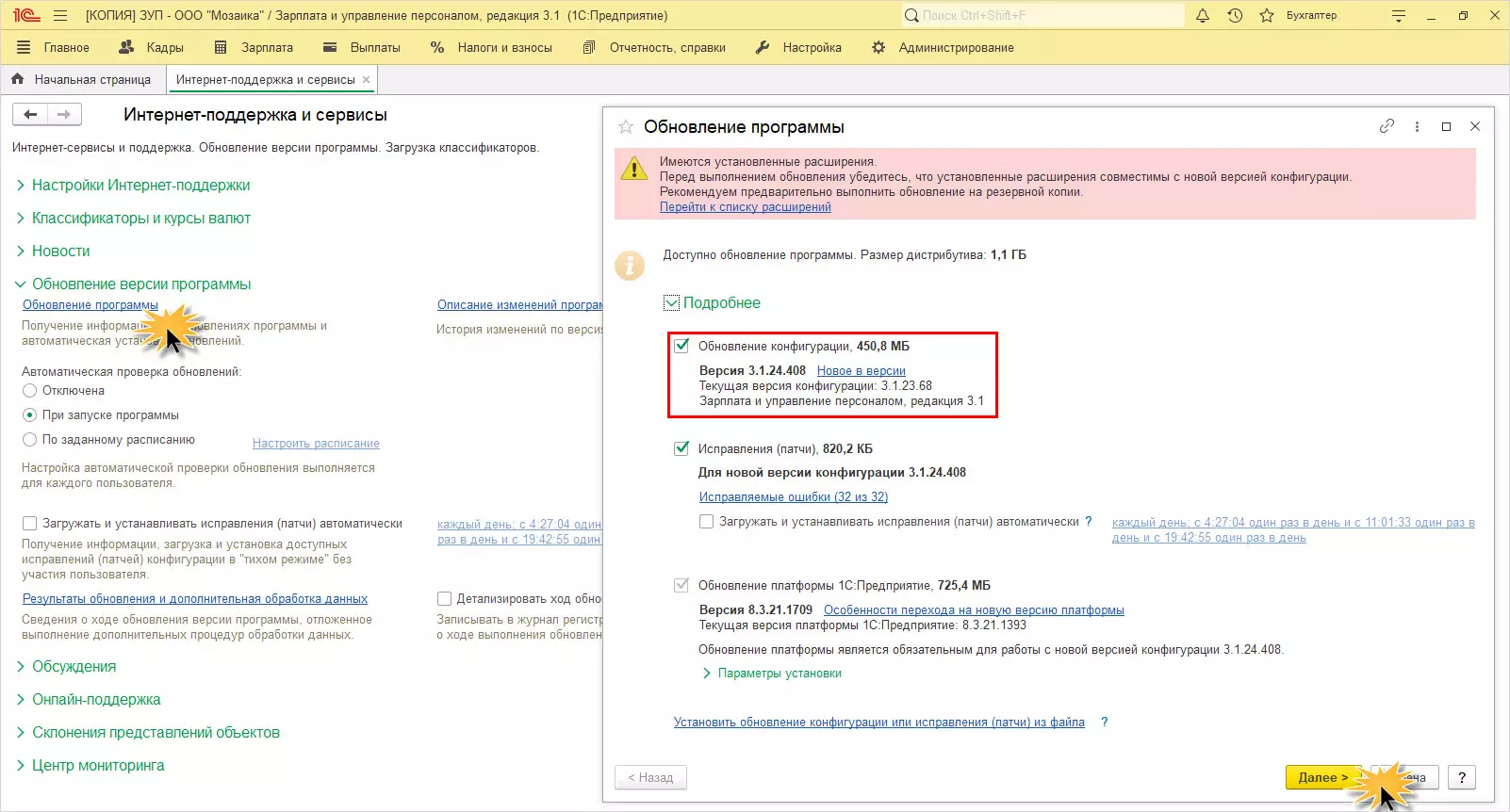Click the home icon of Начальная страница
Image resolution: width=1510 pixels, height=812 pixels.
click(x=18, y=79)
